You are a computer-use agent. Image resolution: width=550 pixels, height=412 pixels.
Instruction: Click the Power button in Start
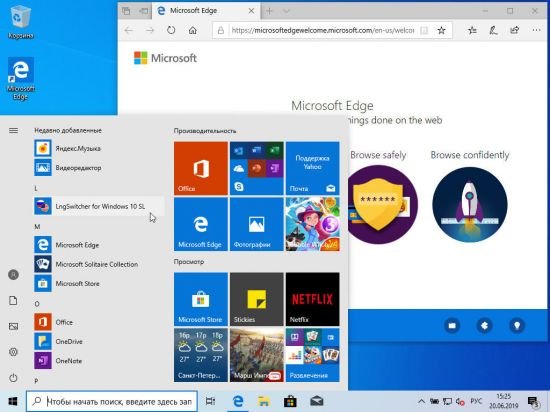pyautogui.click(x=13, y=378)
